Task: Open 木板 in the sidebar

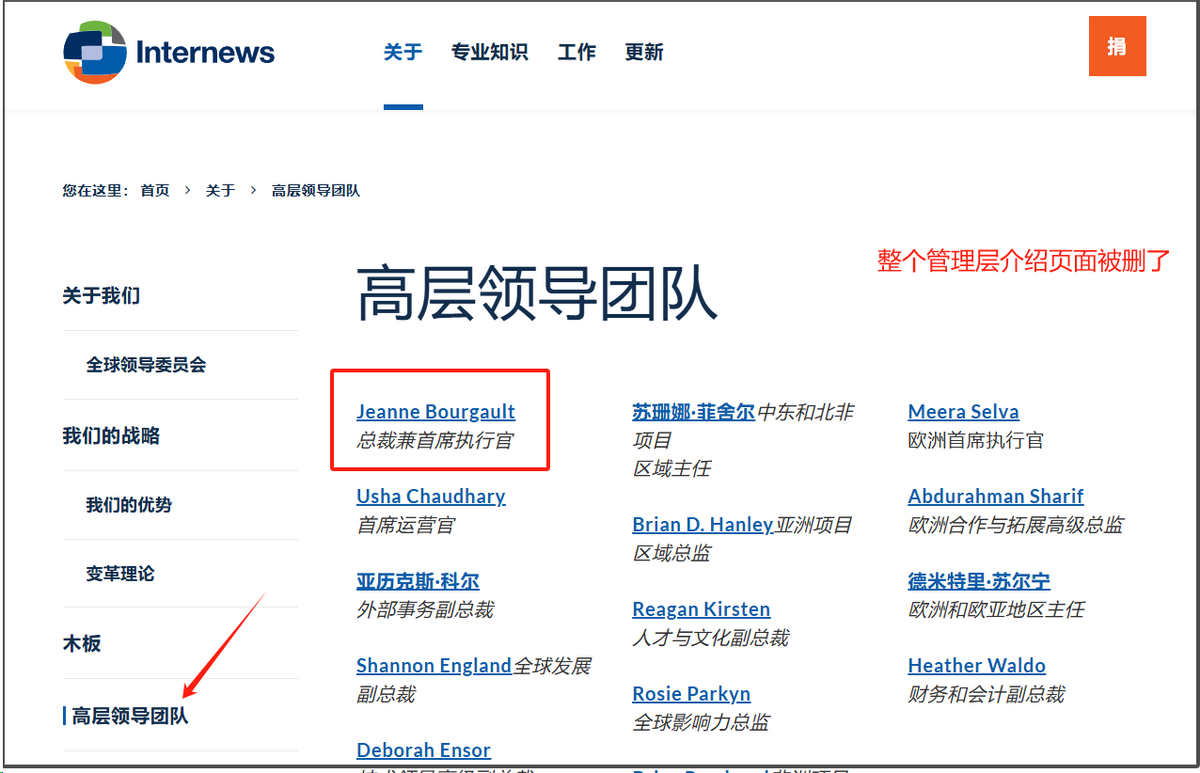Action: (82, 644)
